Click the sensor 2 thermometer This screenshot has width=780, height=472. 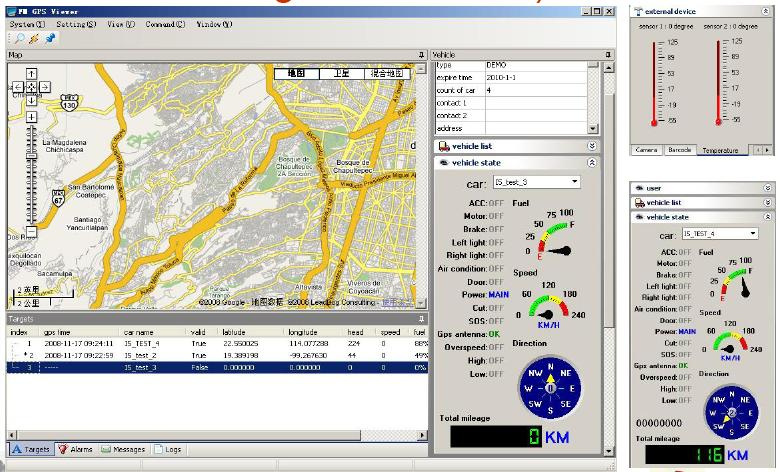tap(718, 82)
